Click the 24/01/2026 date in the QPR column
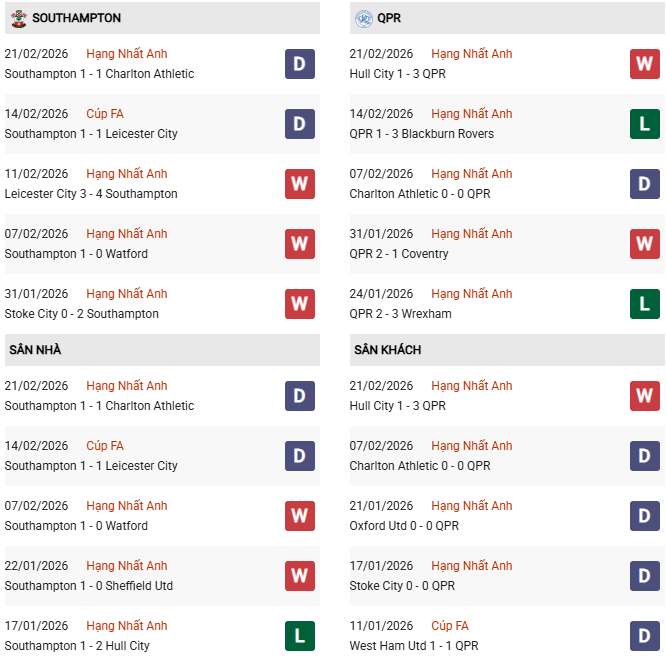Image resolution: width=666 pixels, height=660 pixels. (x=381, y=294)
